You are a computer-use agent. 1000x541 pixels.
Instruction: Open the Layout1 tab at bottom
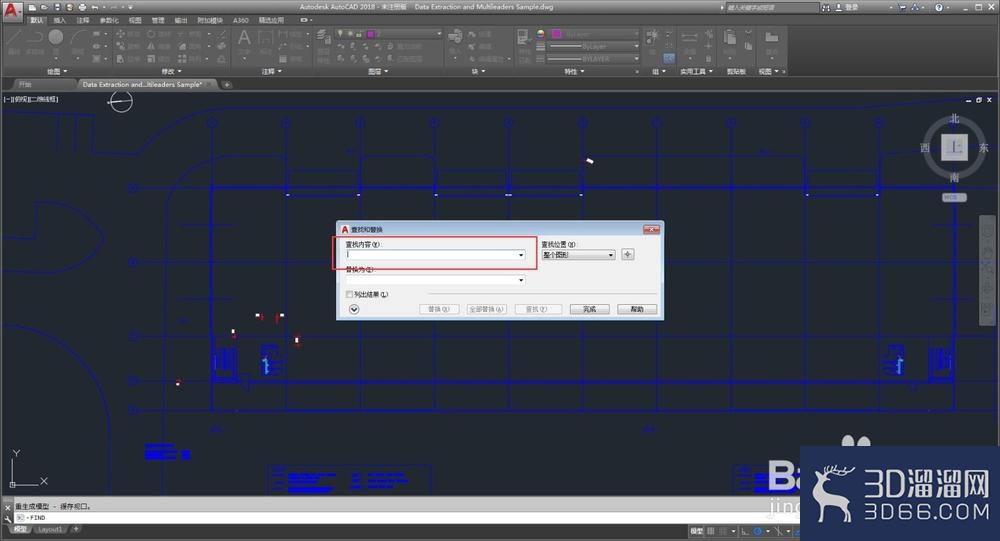pyautogui.click(x=50, y=530)
